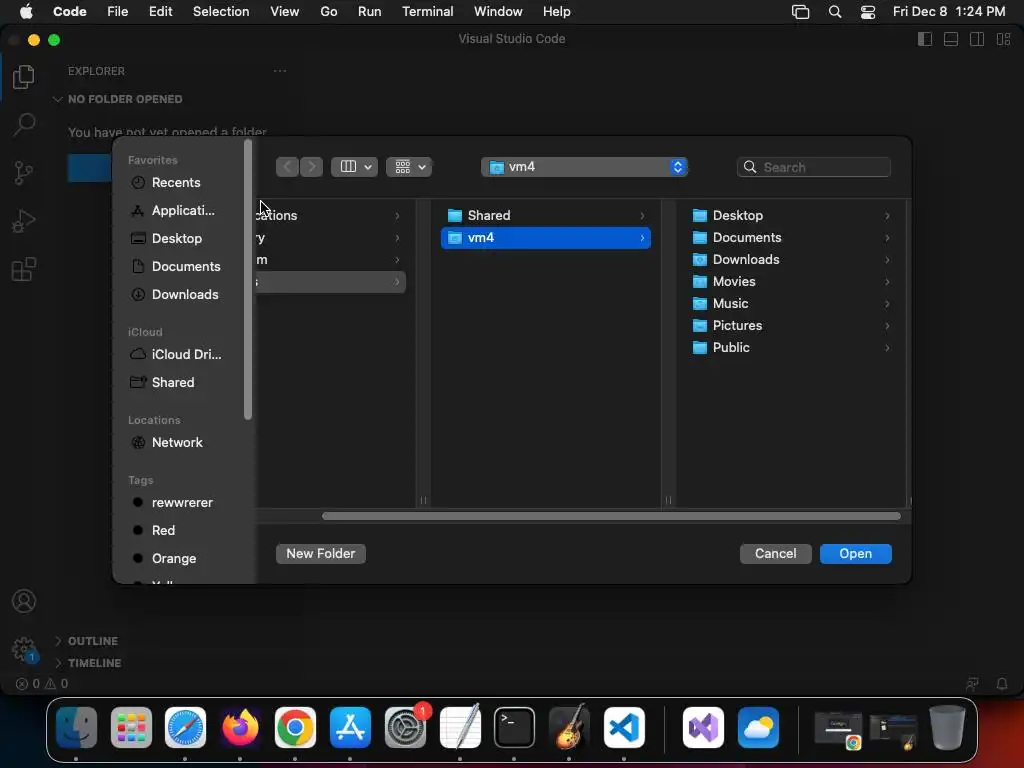Screen dimensions: 1024x768
Task: Open column view options dropdown
Action: point(354,167)
